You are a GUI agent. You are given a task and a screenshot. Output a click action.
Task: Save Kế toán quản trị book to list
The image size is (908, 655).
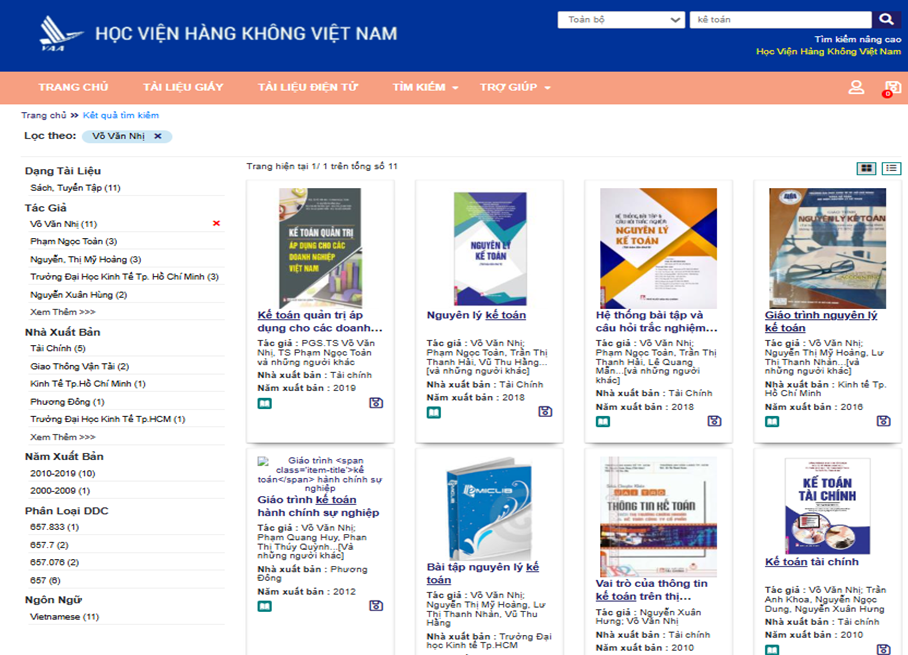[376, 402]
